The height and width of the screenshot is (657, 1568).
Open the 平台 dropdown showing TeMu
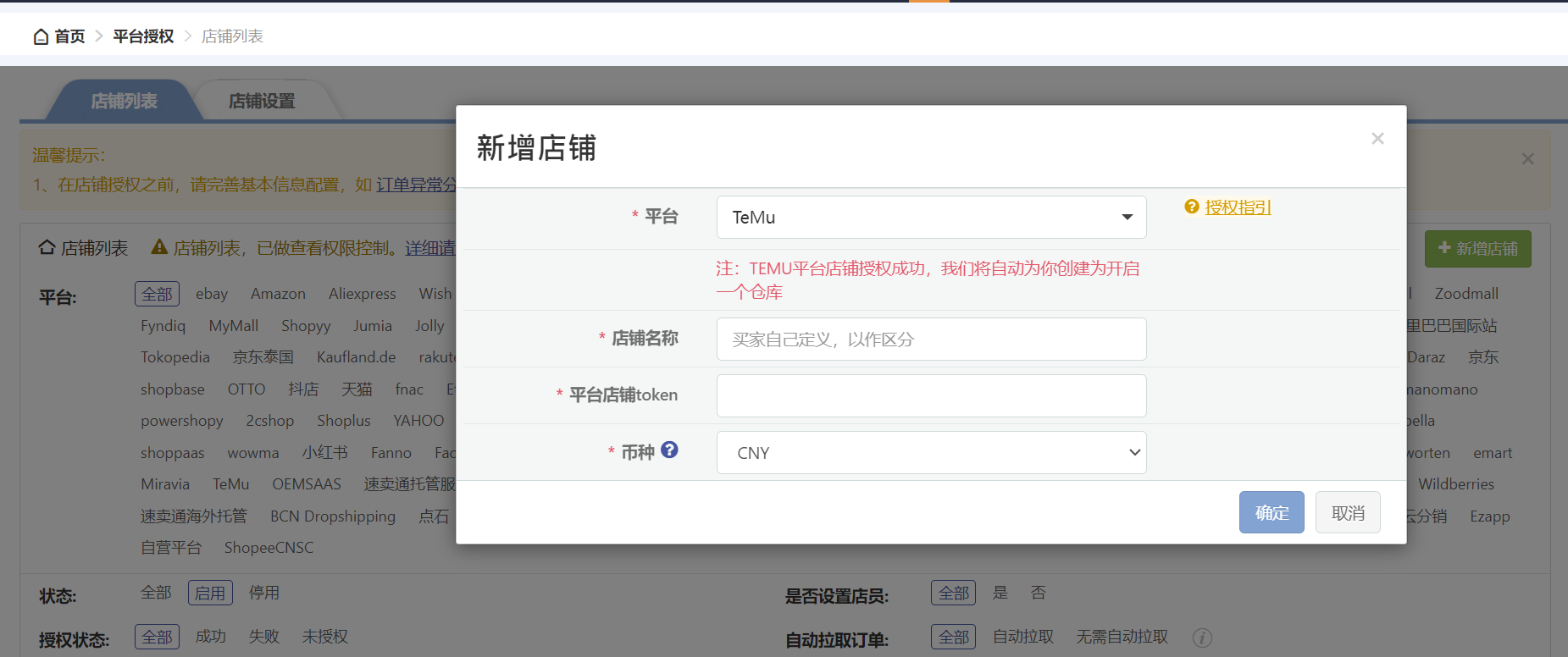click(931, 218)
